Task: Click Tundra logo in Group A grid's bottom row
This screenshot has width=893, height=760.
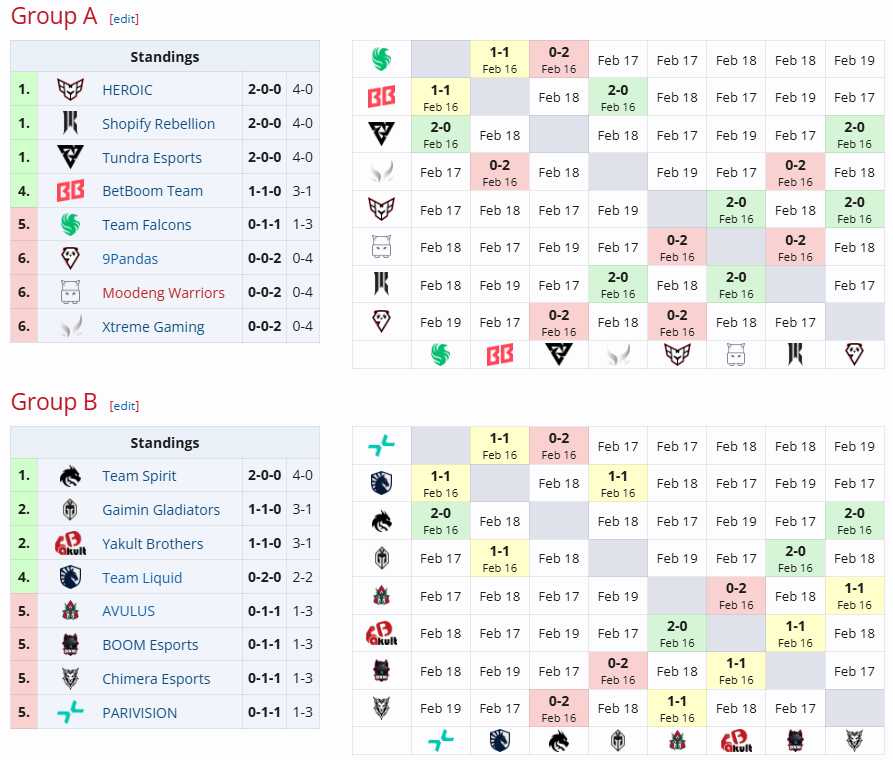Action: tap(559, 354)
